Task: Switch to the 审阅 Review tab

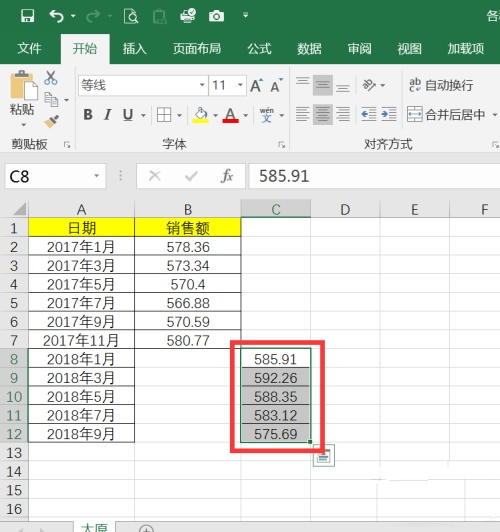Action: point(360,49)
